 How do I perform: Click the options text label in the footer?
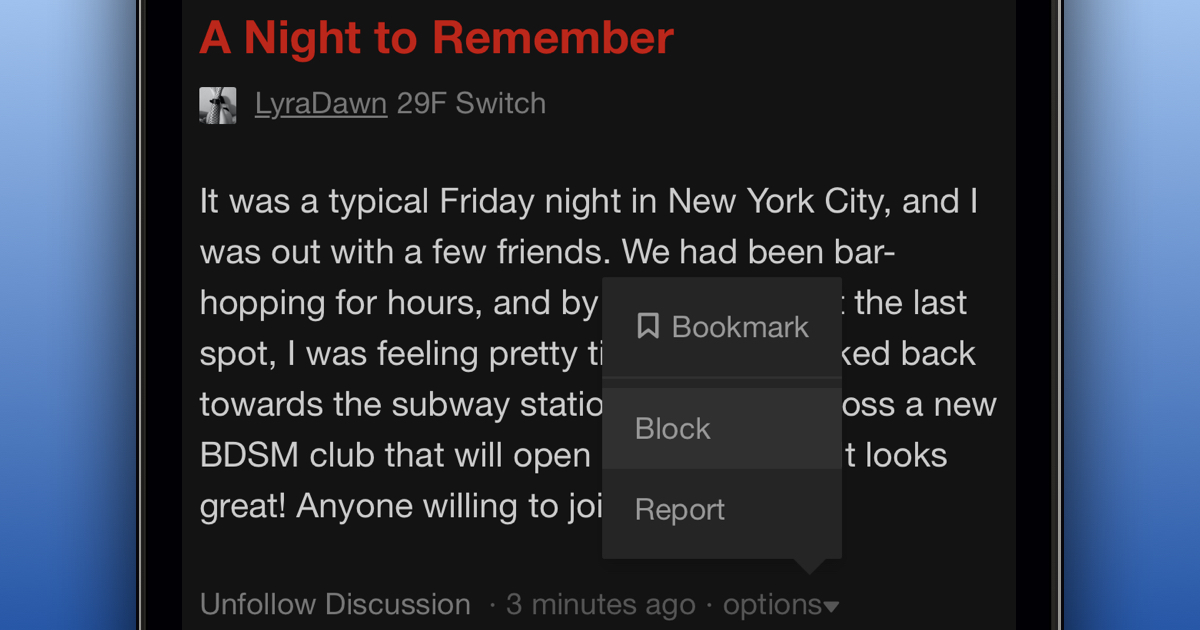pyautogui.click(x=775, y=604)
